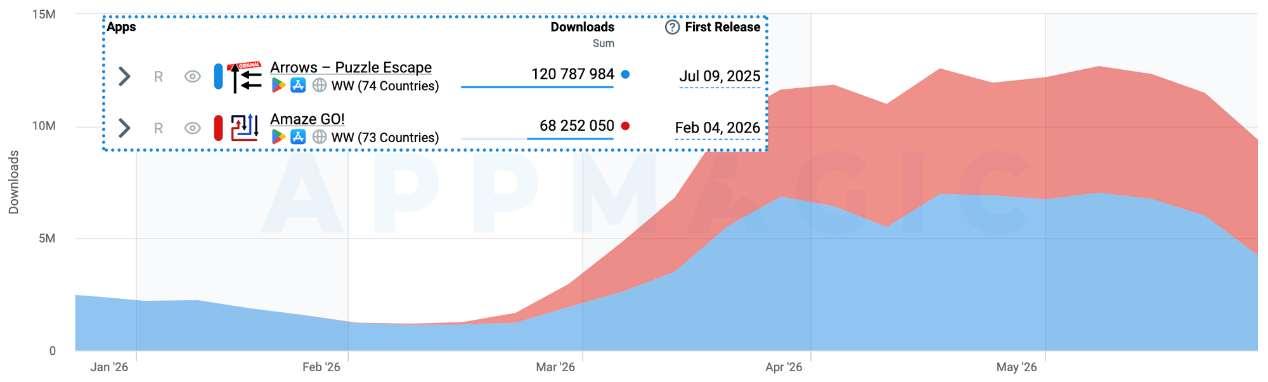Hide Arrows – Puzzle Escape with eye icon
Viewport: 1268px width, 382px height.
(193, 76)
